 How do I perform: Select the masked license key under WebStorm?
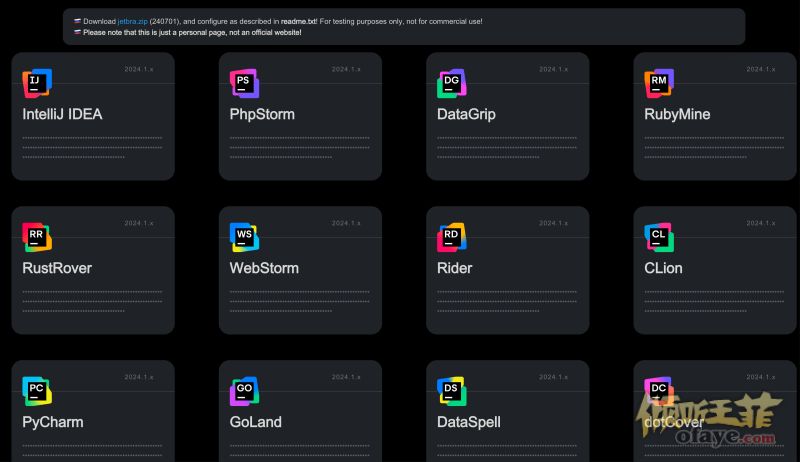click(299, 301)
